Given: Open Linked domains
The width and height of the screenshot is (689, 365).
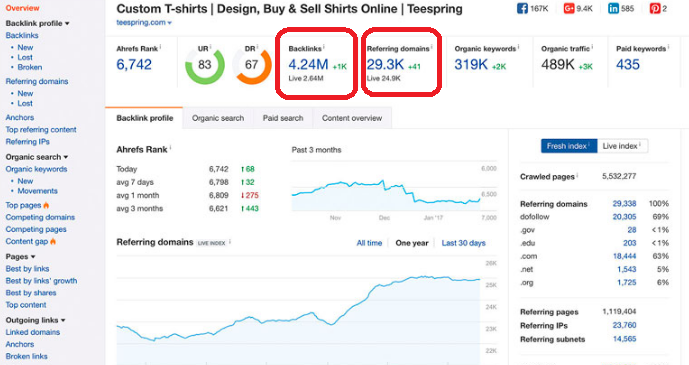Looking at the screenshot, I should click(x=33, y=332).
